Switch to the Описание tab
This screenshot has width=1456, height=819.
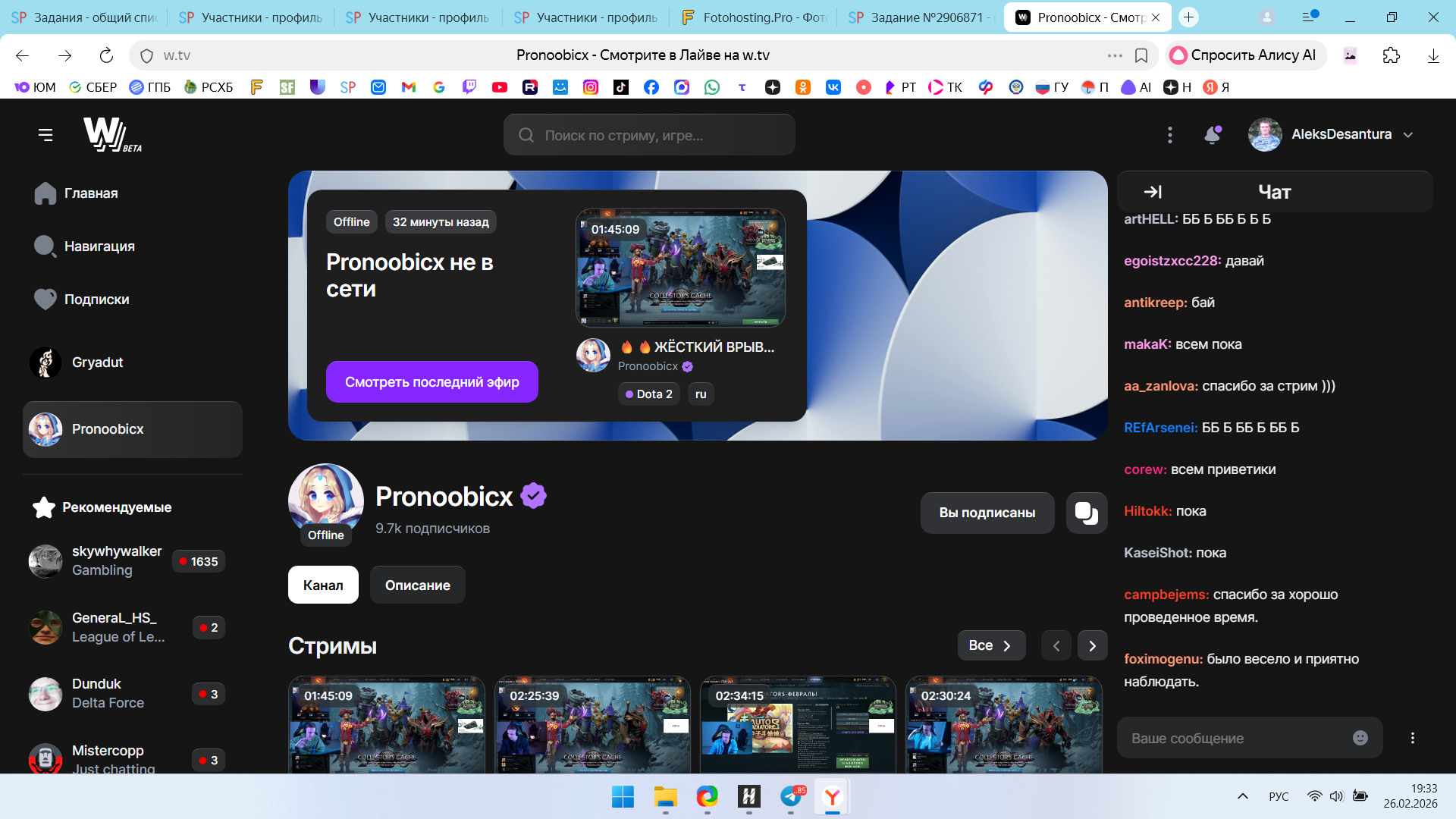click(417, 585)
